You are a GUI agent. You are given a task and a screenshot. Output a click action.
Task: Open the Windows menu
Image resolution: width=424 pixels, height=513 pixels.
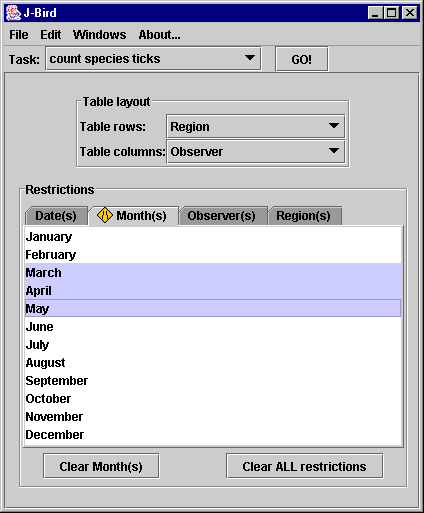coord(99,35)
